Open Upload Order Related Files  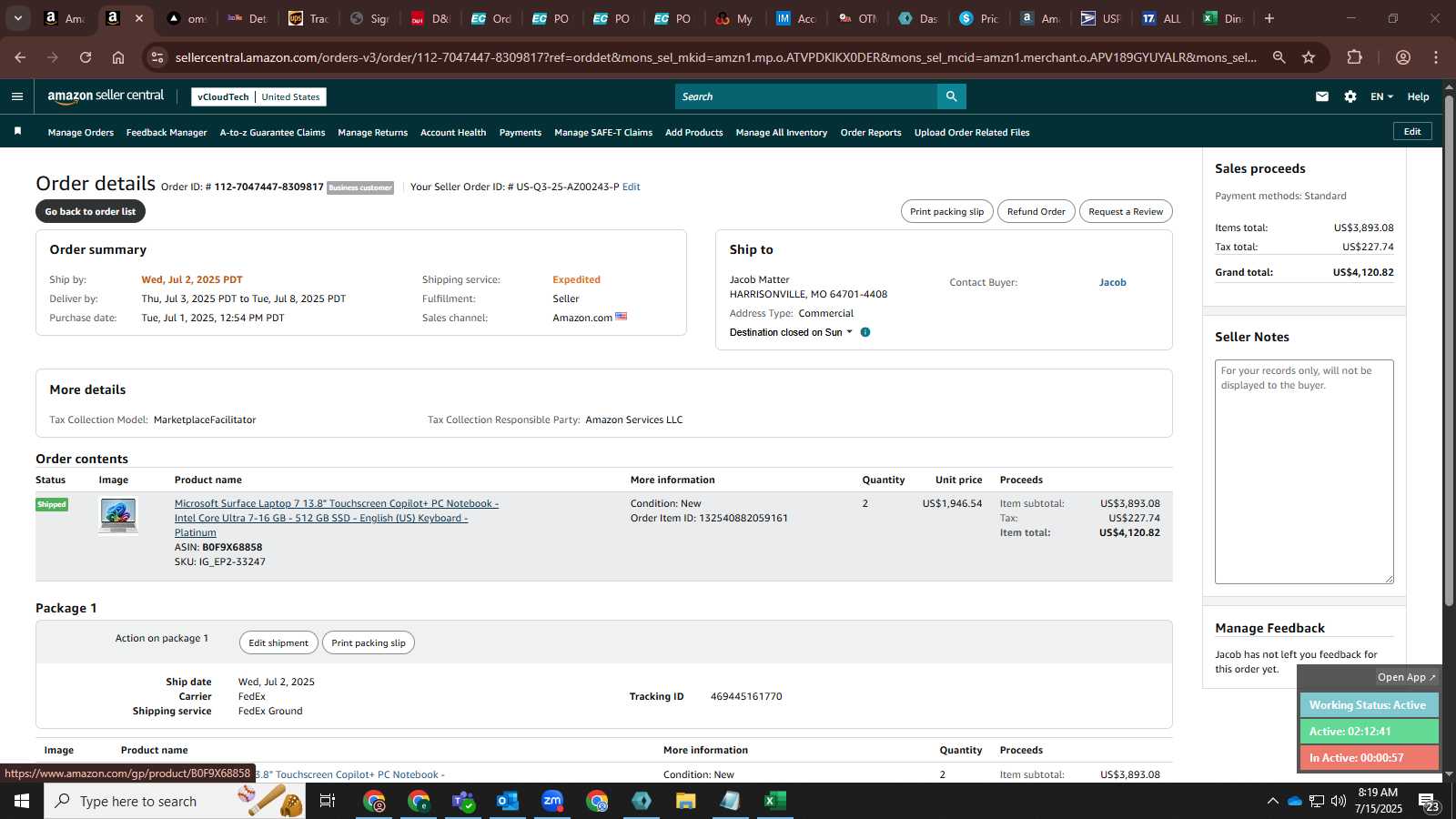tap(972, 133)
